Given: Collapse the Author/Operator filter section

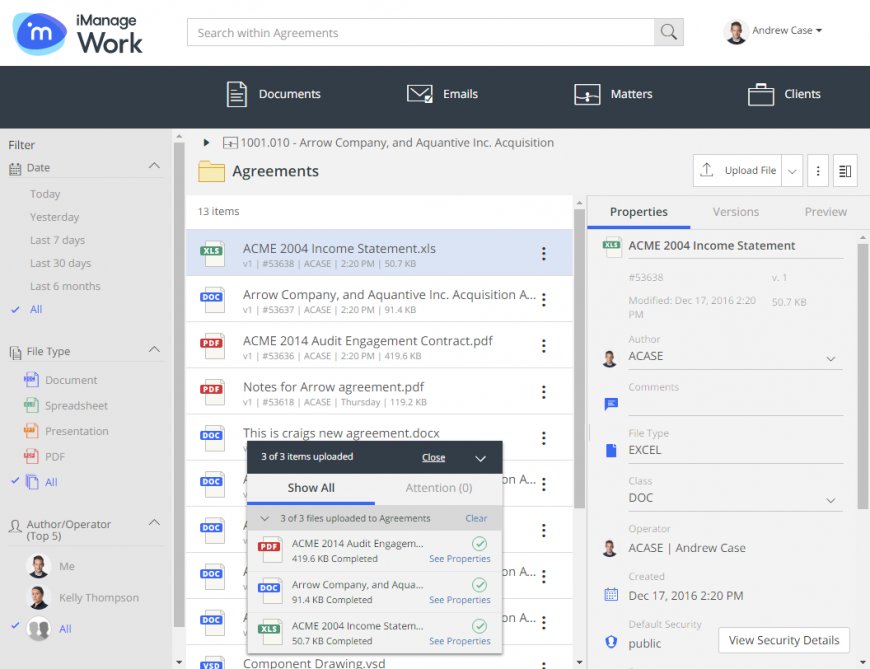Looking at the screenshot, I should coord(155,523).
